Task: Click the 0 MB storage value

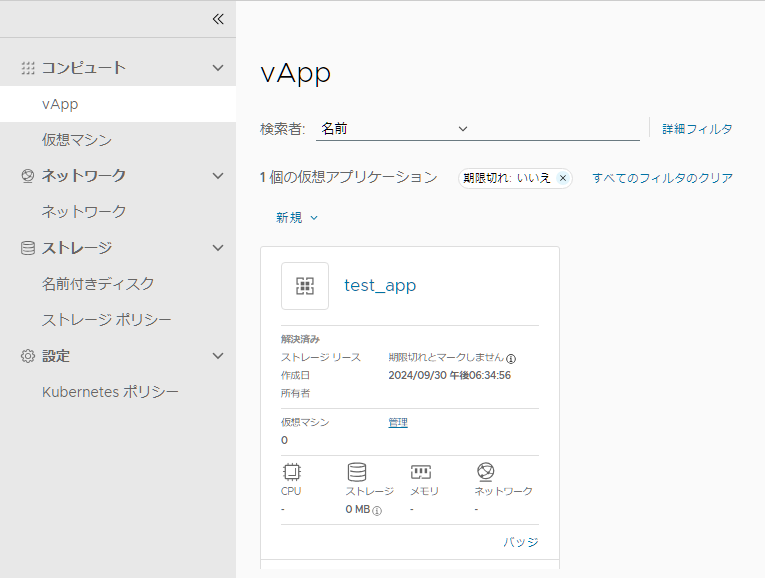Action: (x=358, y=510)
